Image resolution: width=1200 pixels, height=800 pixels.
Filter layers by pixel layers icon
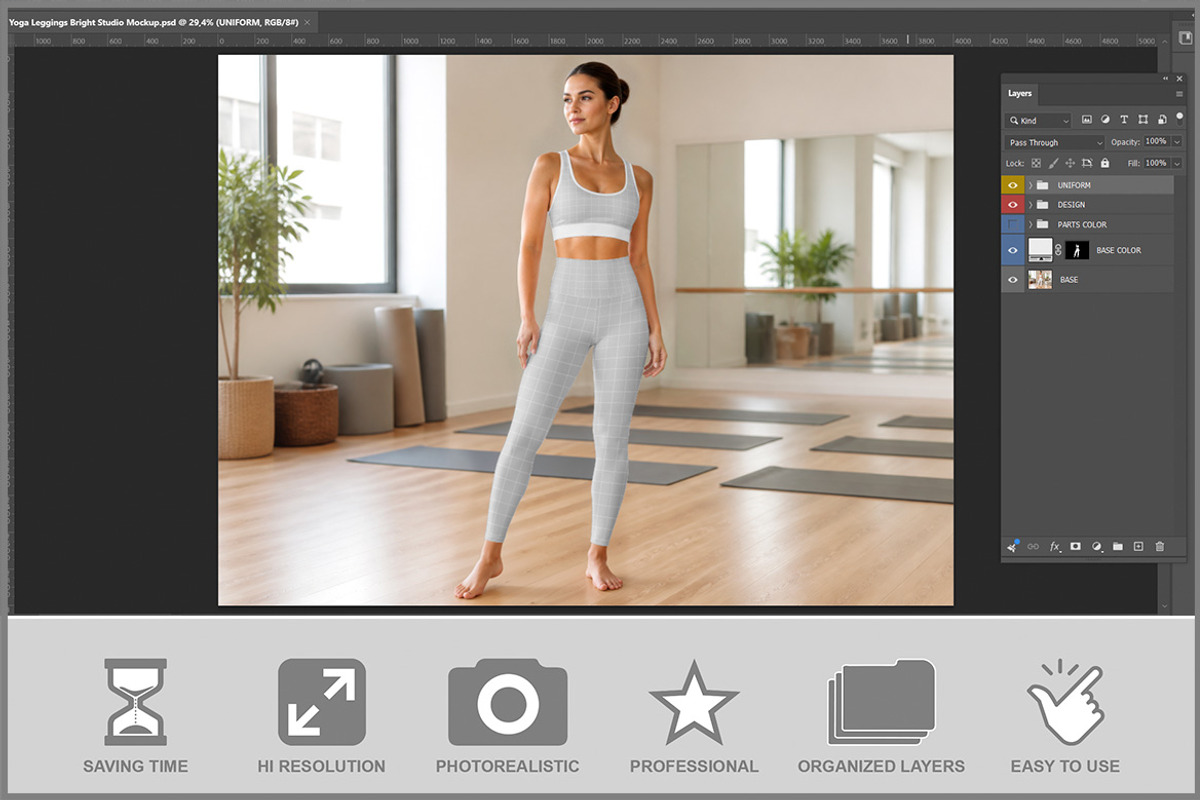[1087, 120]
